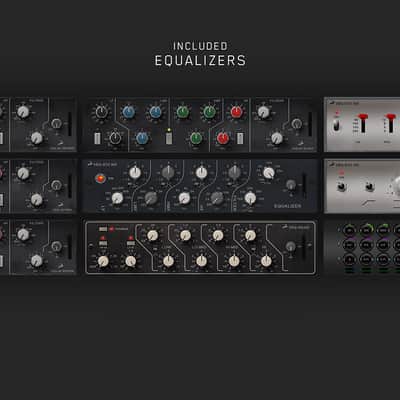Click the first white top-row knob on the EQUALIZER unit
Screen dimensions: 400x400
pos(135,172)
